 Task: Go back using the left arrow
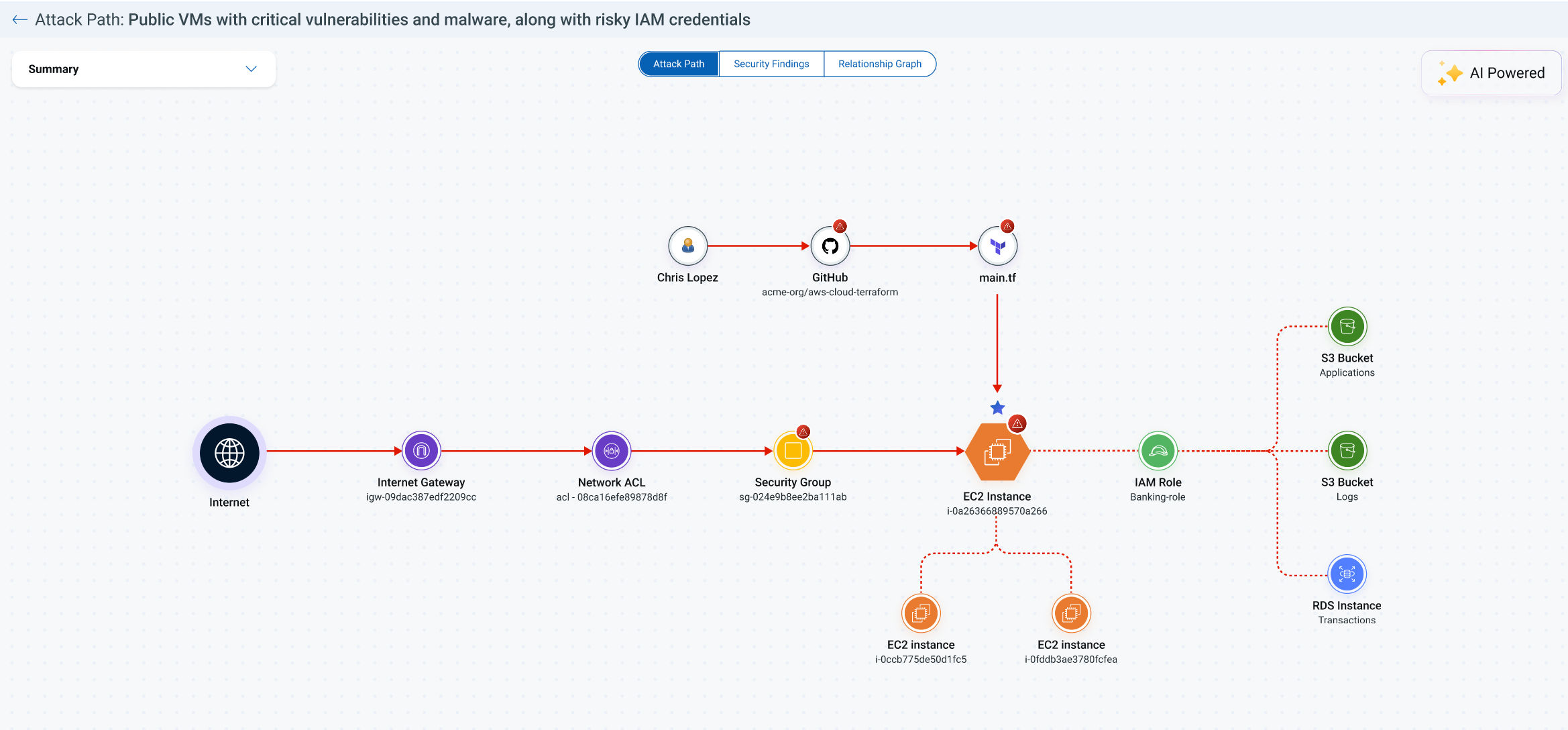pos(19,19)
